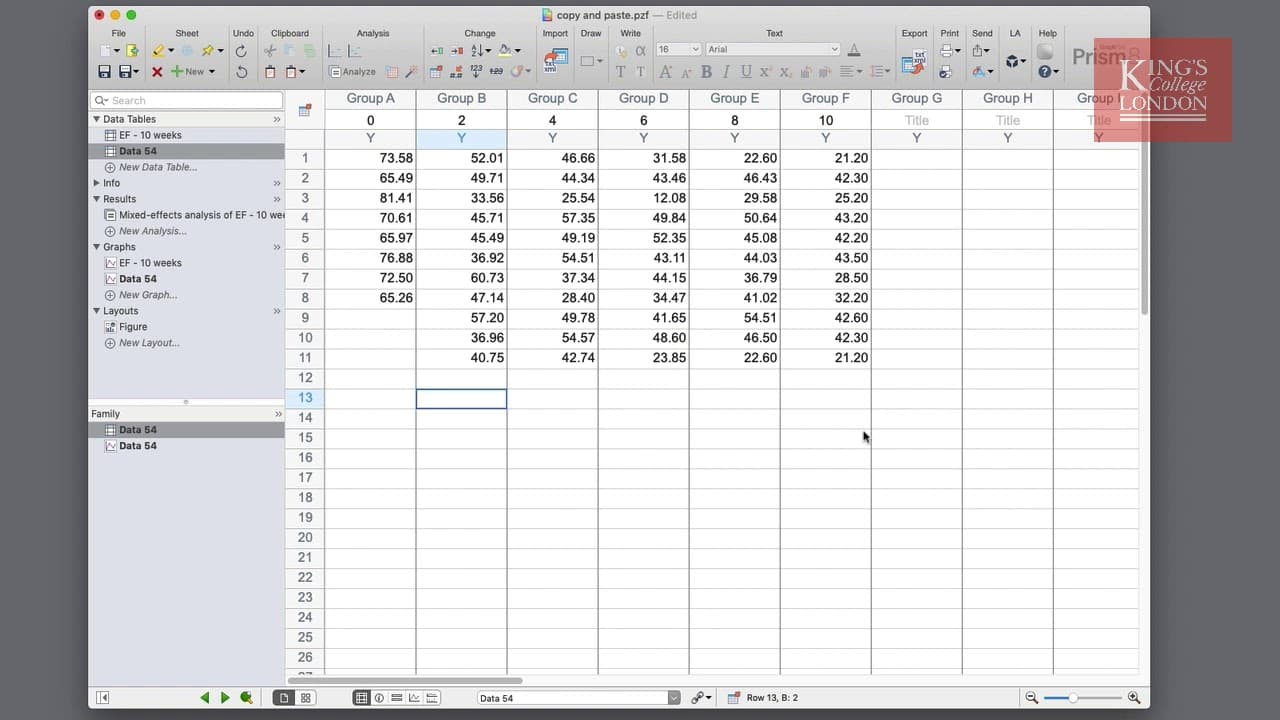The image size is (1280, 720).
Task: Switch to graph view icon in status bar
Action: pos(414,698)
